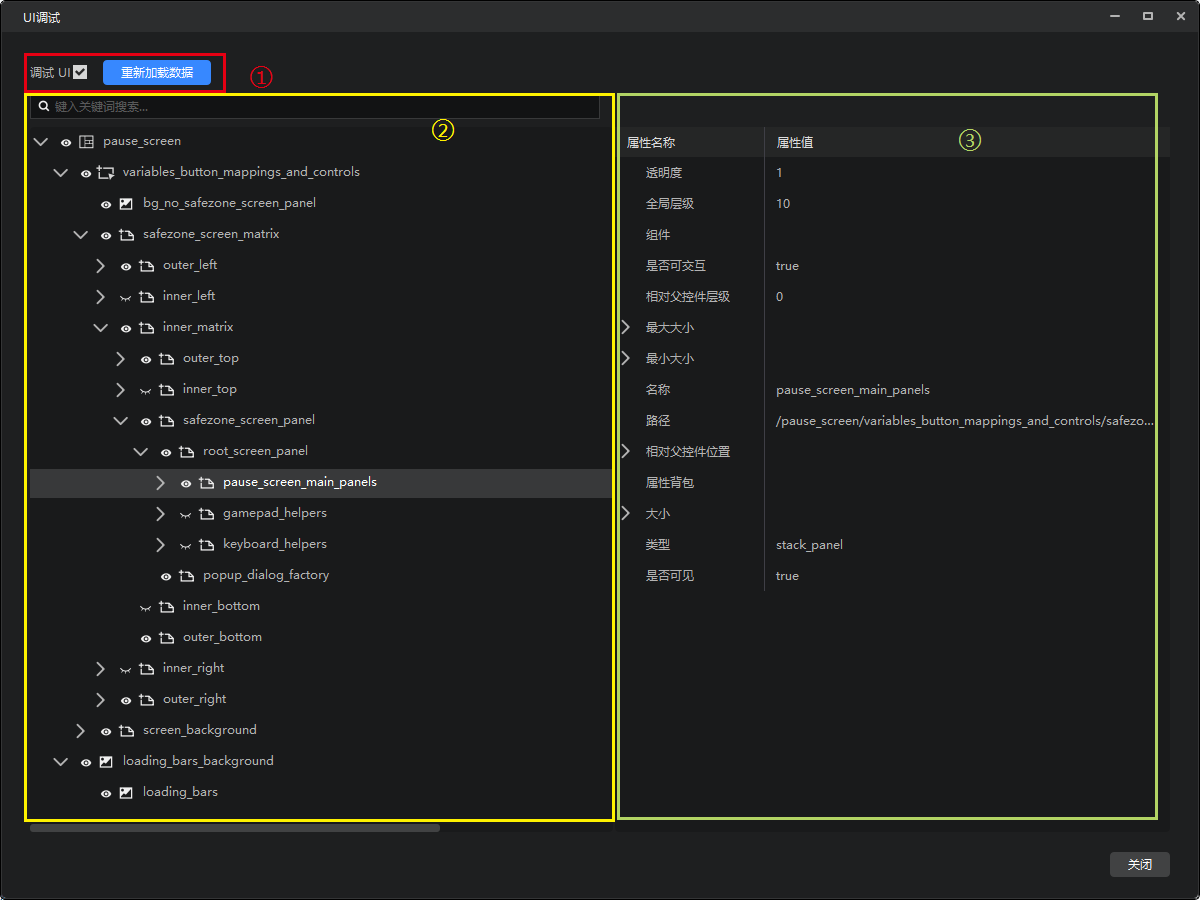
Task: Click the panel icon beside inner_left
Action: click(146, 297)
